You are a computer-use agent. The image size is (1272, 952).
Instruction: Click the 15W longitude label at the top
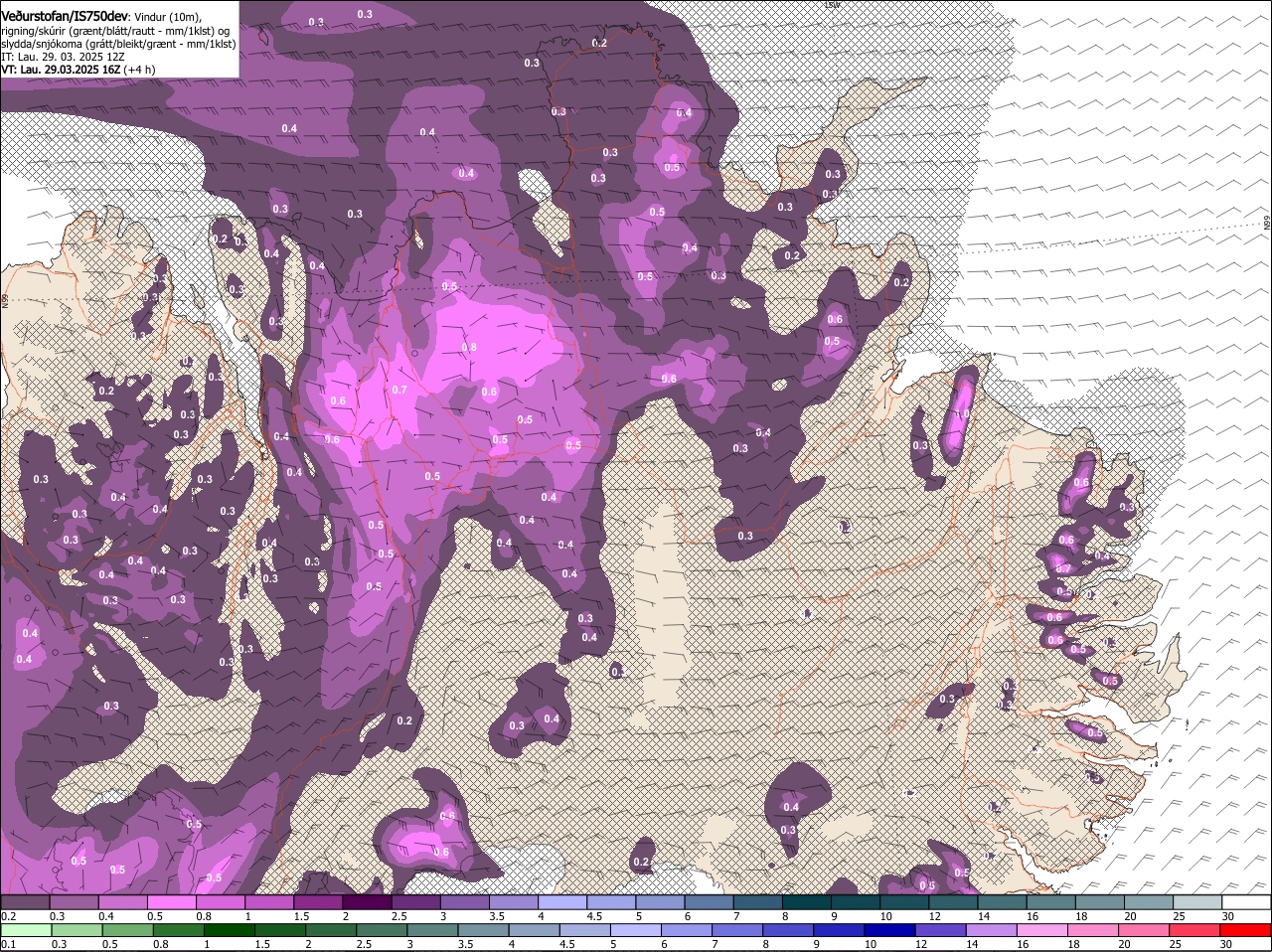pyautogui.click(x=832, y=5)
